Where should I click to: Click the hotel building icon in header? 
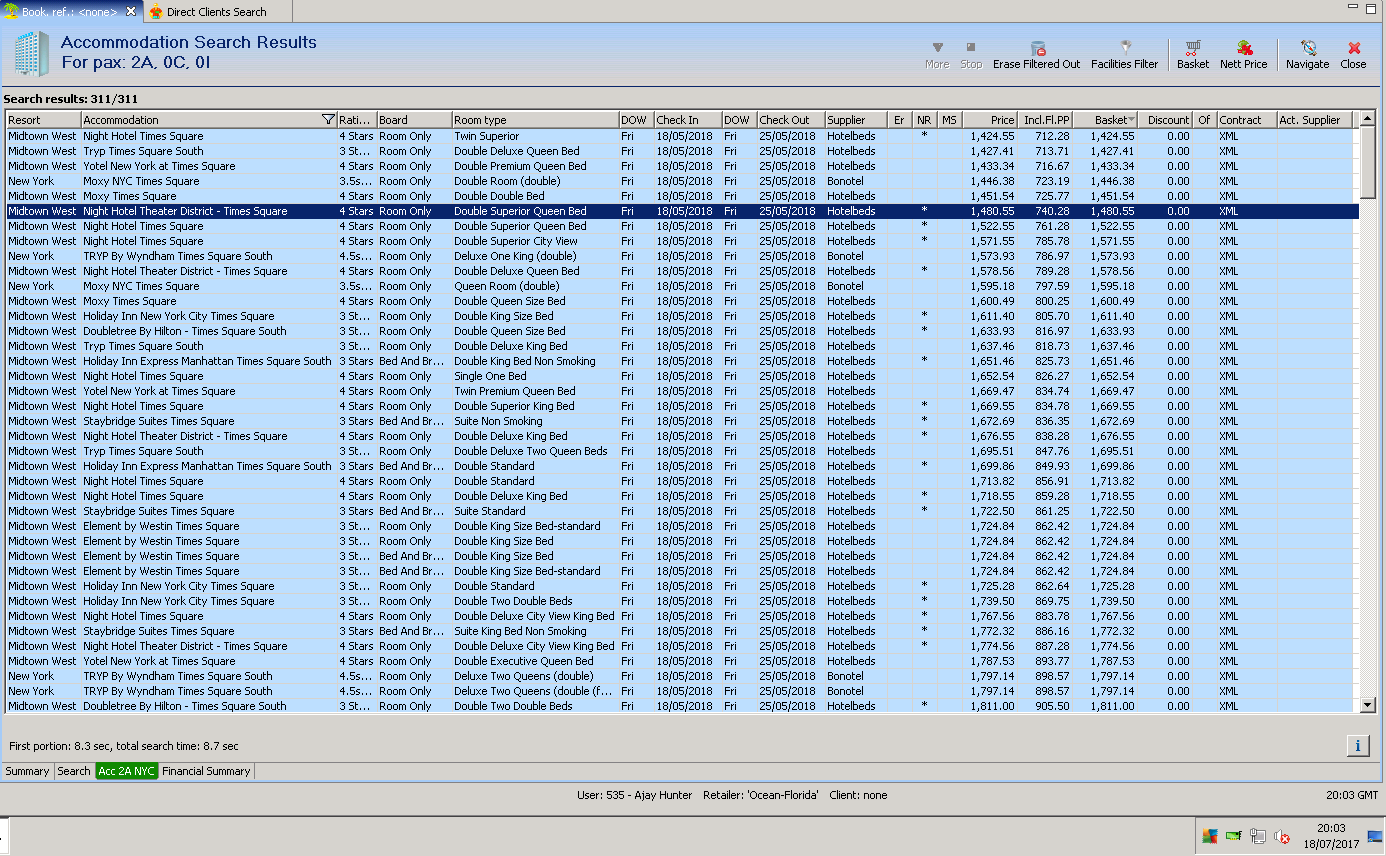[x=31, y=53]
